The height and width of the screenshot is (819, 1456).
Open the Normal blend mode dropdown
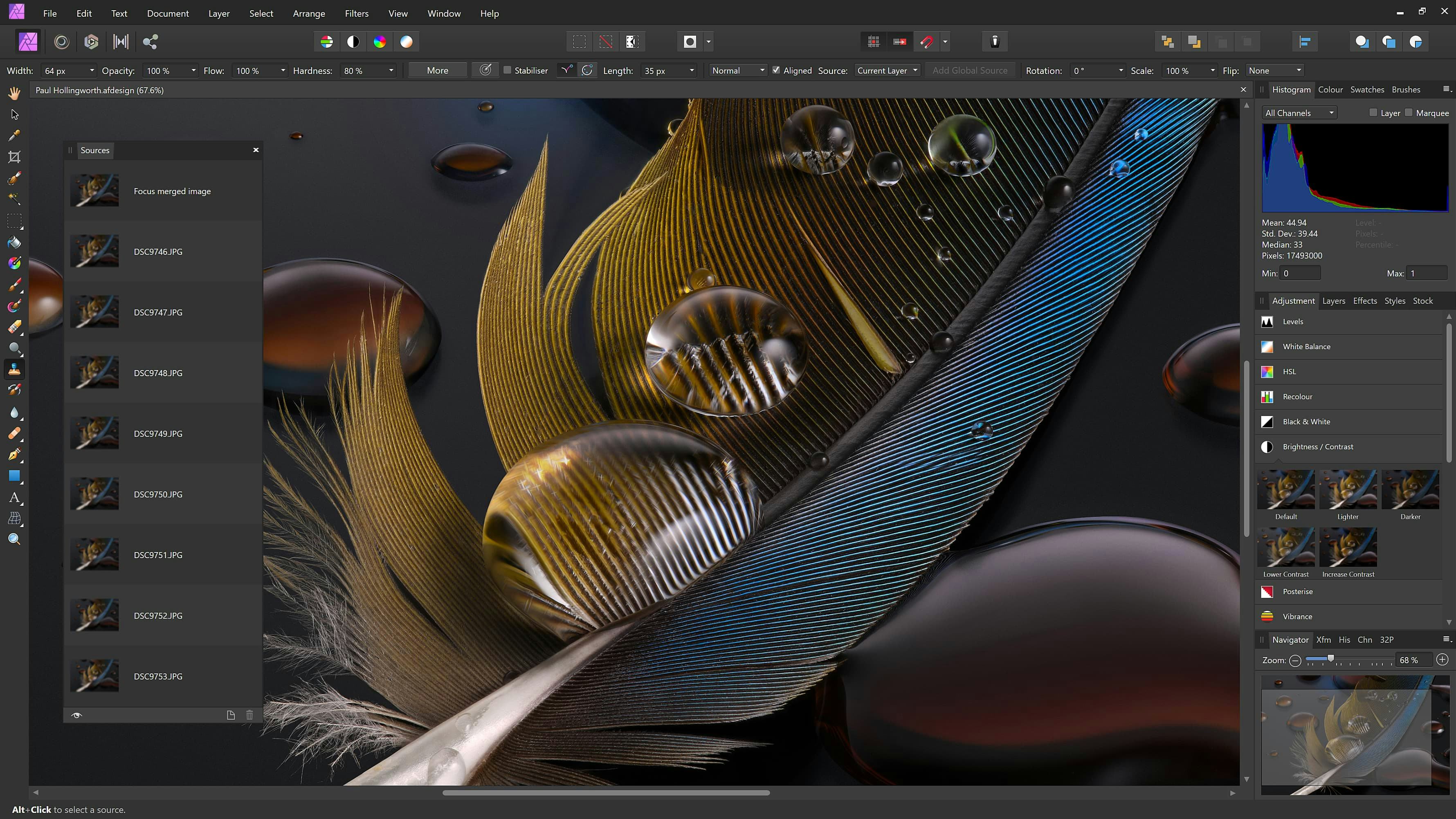click(x=736, y=70)
